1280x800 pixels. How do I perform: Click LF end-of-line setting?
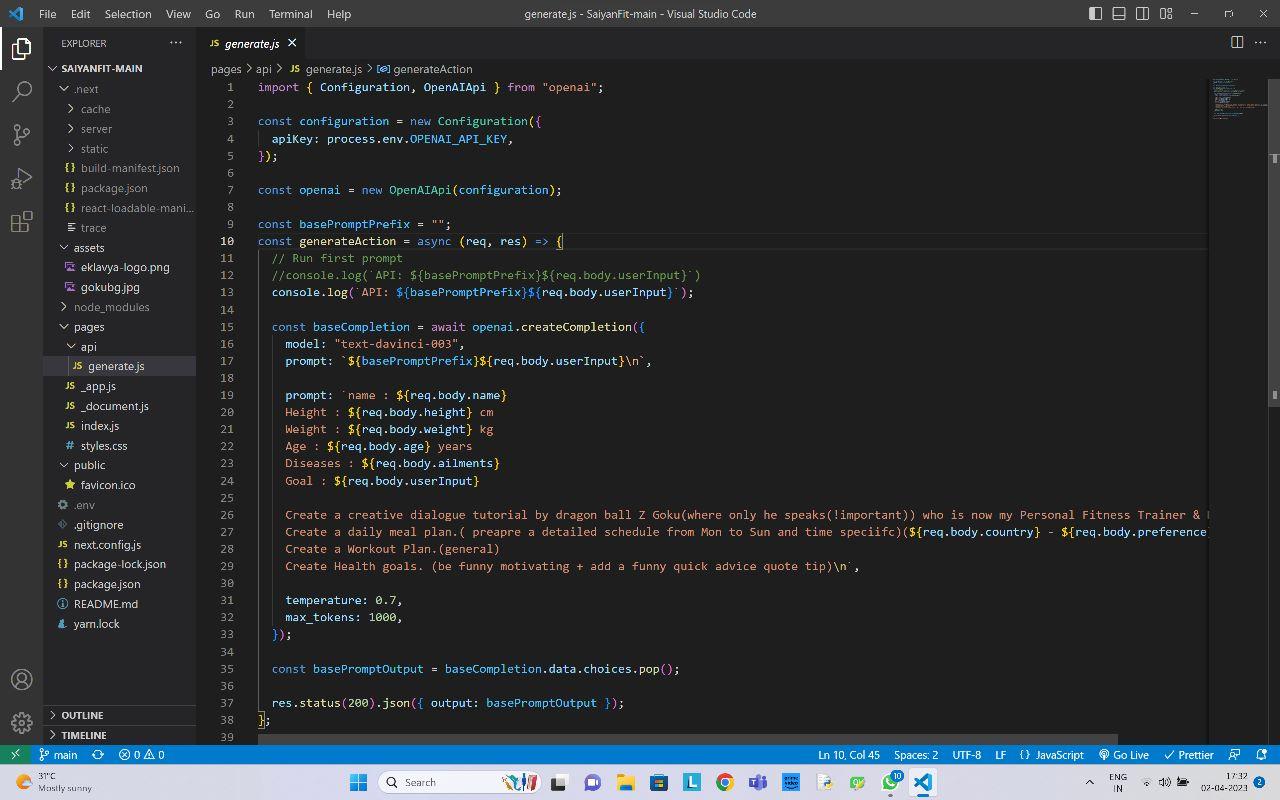(1000, 755)
